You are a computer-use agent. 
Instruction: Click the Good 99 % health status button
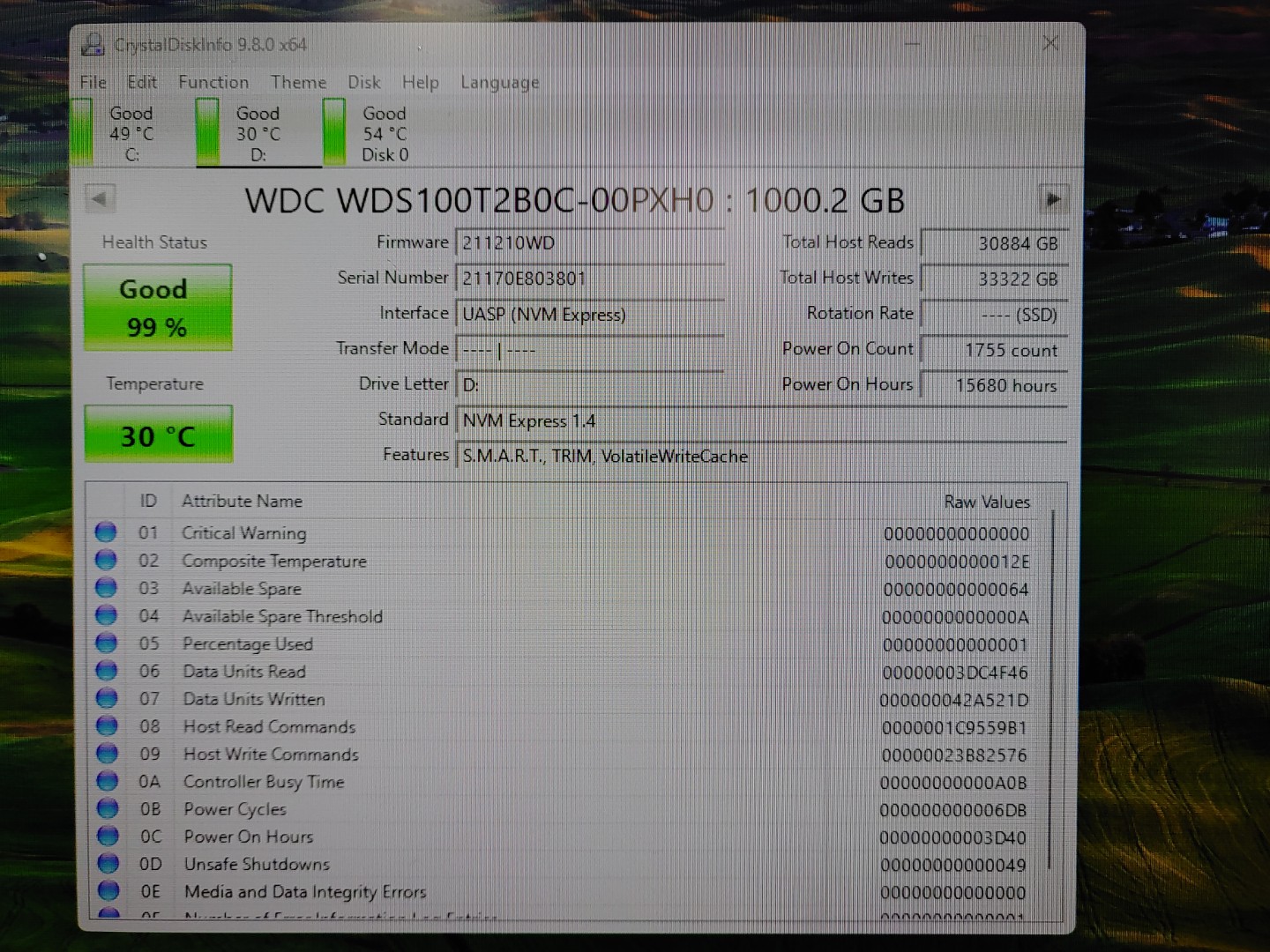[x=157, y=308]
